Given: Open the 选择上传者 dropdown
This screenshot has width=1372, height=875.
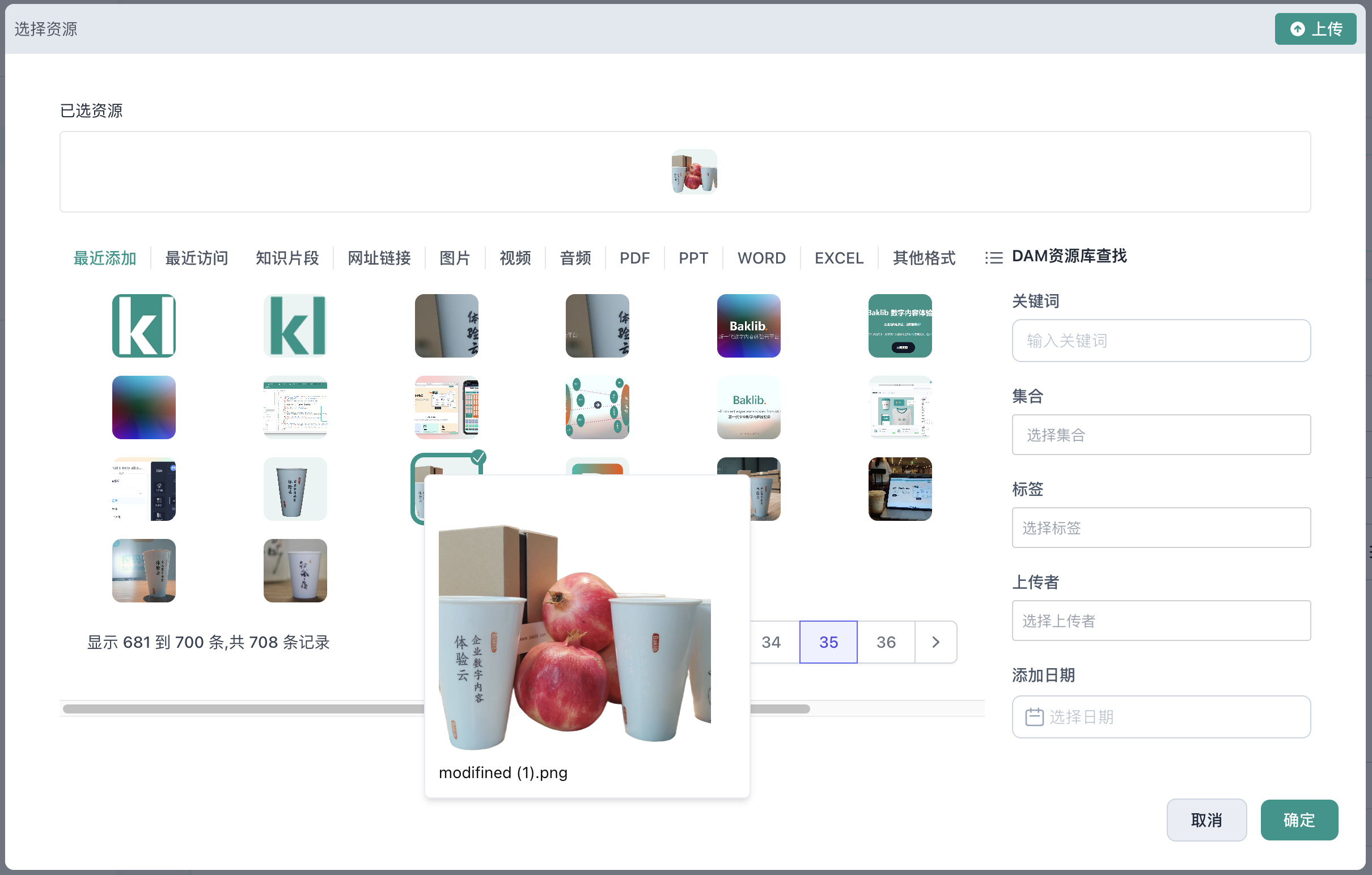Looking at the screenshot, I should 1161,621.
